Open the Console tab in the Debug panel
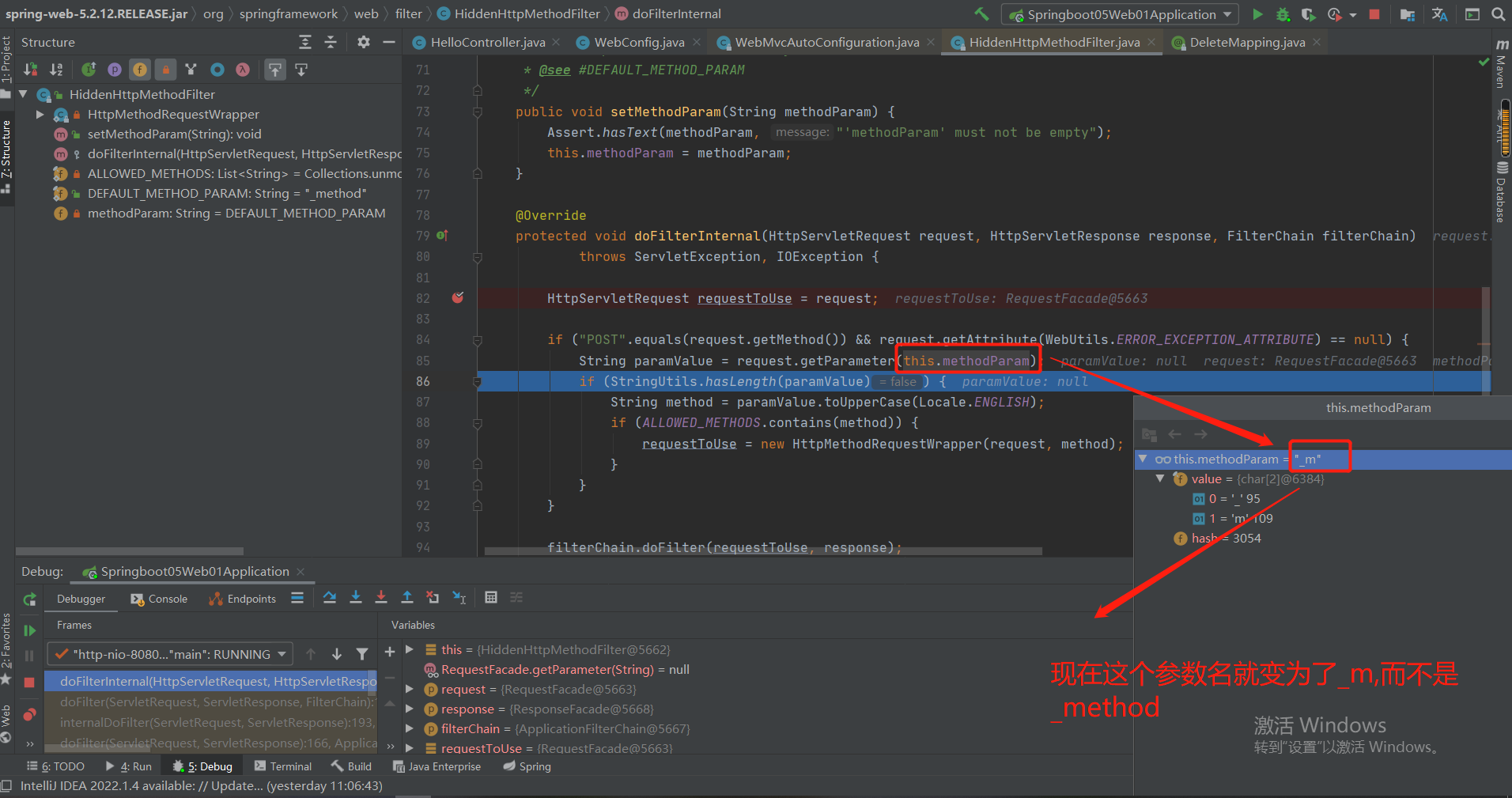 pos(160,599)
